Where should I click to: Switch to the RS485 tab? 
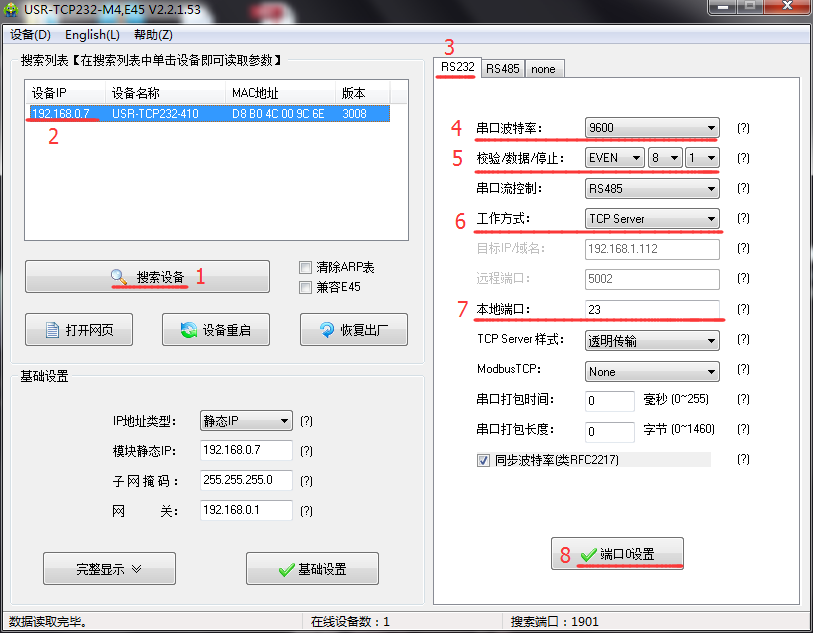click(x=502, y=69)
